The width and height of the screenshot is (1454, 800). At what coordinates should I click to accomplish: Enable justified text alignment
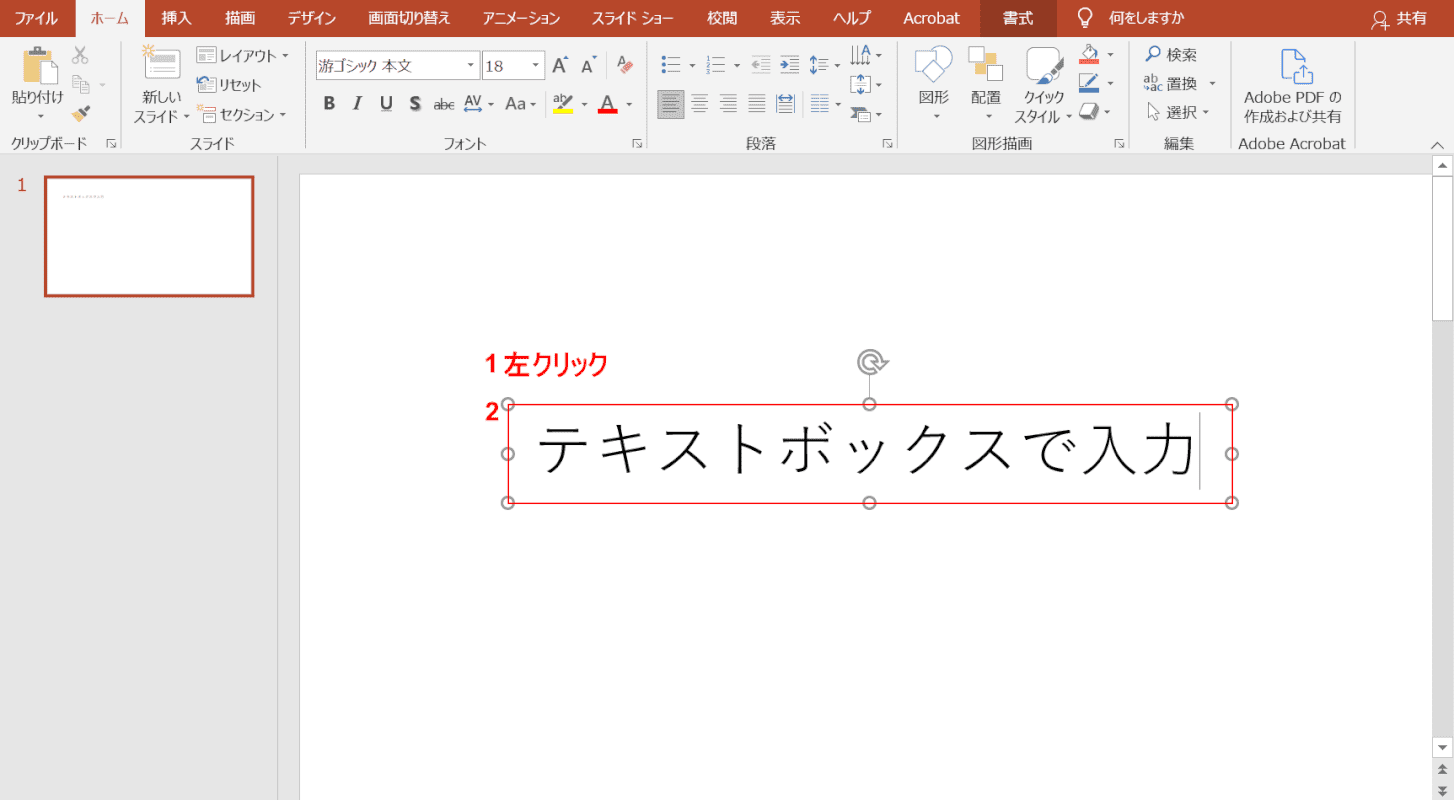pos(757,103)
